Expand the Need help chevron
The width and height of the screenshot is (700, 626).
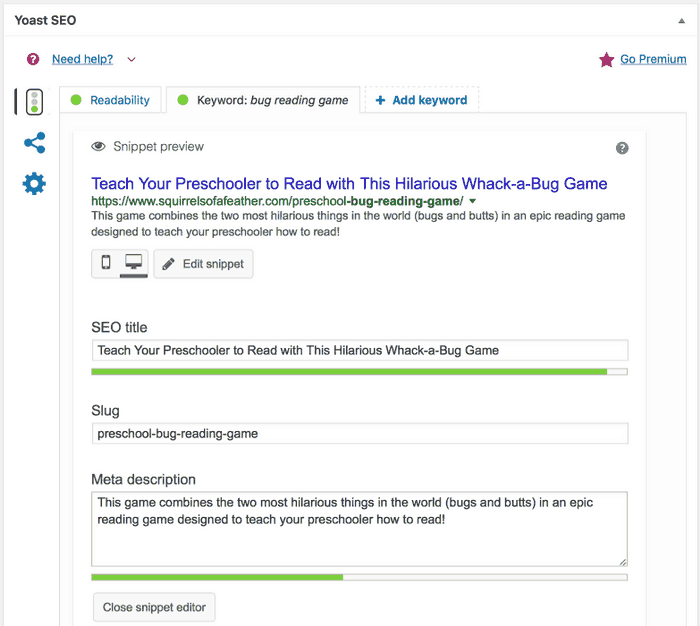(x=131, y=59)
